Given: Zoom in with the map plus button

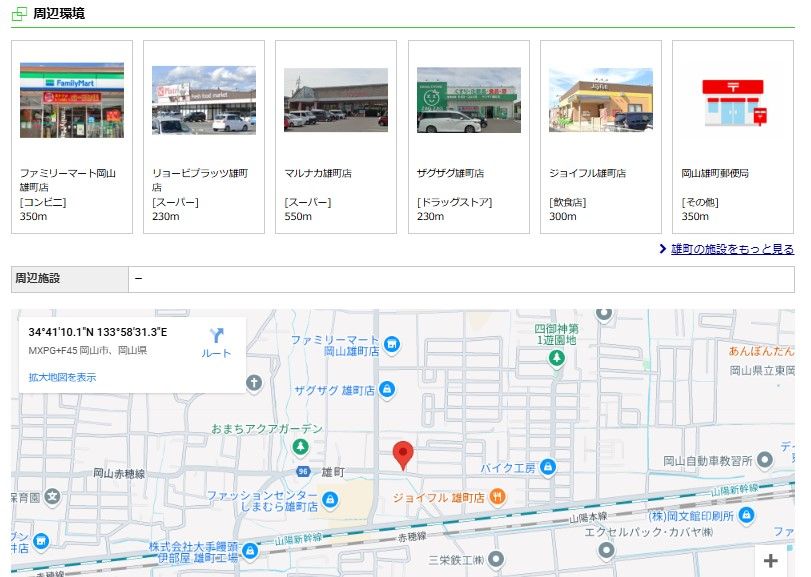Looking at the screenshot, I should click(x=771, y=560).
